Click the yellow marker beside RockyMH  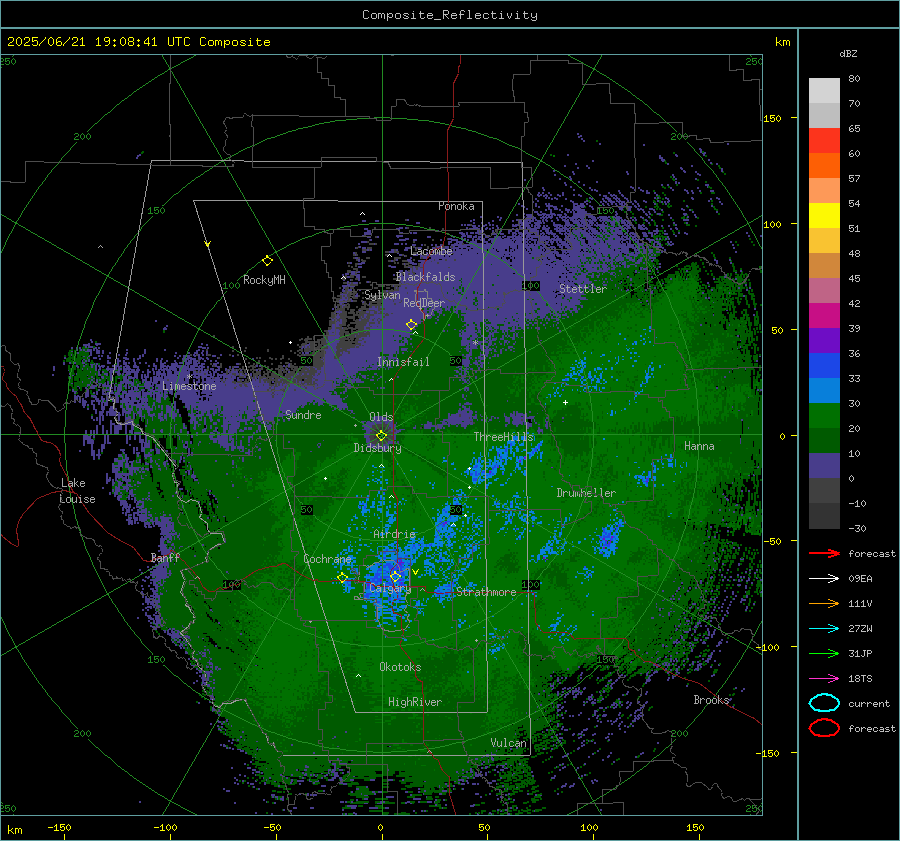pyautogui.click(x=267, y=261)
